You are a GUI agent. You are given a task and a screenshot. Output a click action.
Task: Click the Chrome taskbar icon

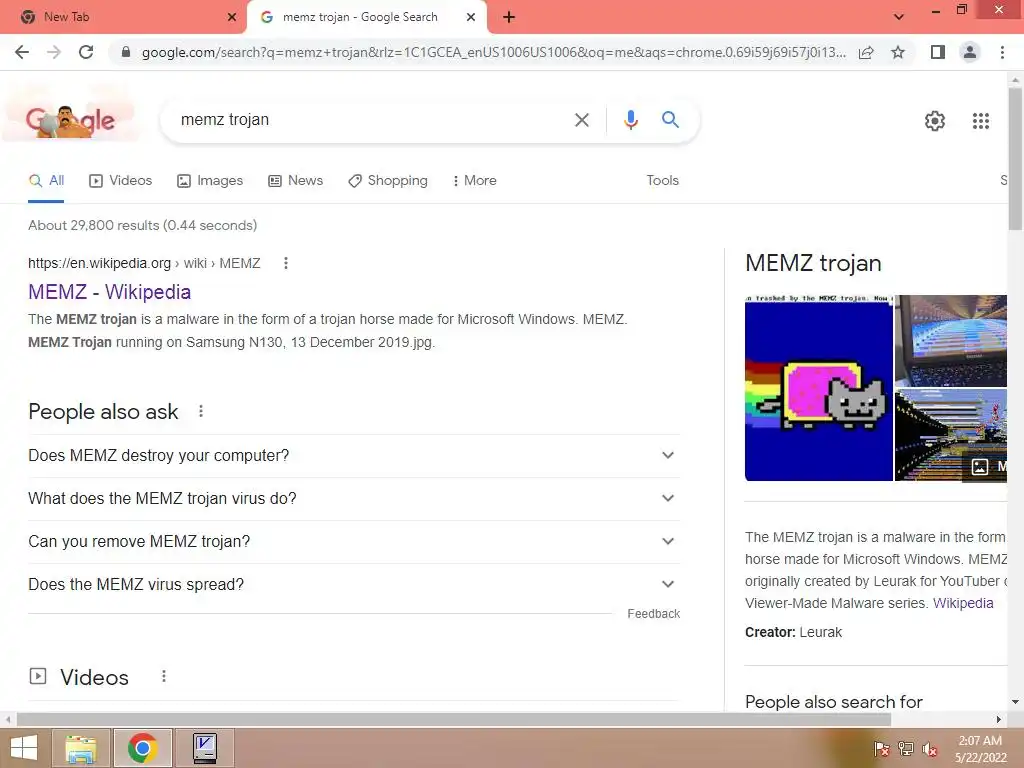pyautogui.click(x=143, y=748)
